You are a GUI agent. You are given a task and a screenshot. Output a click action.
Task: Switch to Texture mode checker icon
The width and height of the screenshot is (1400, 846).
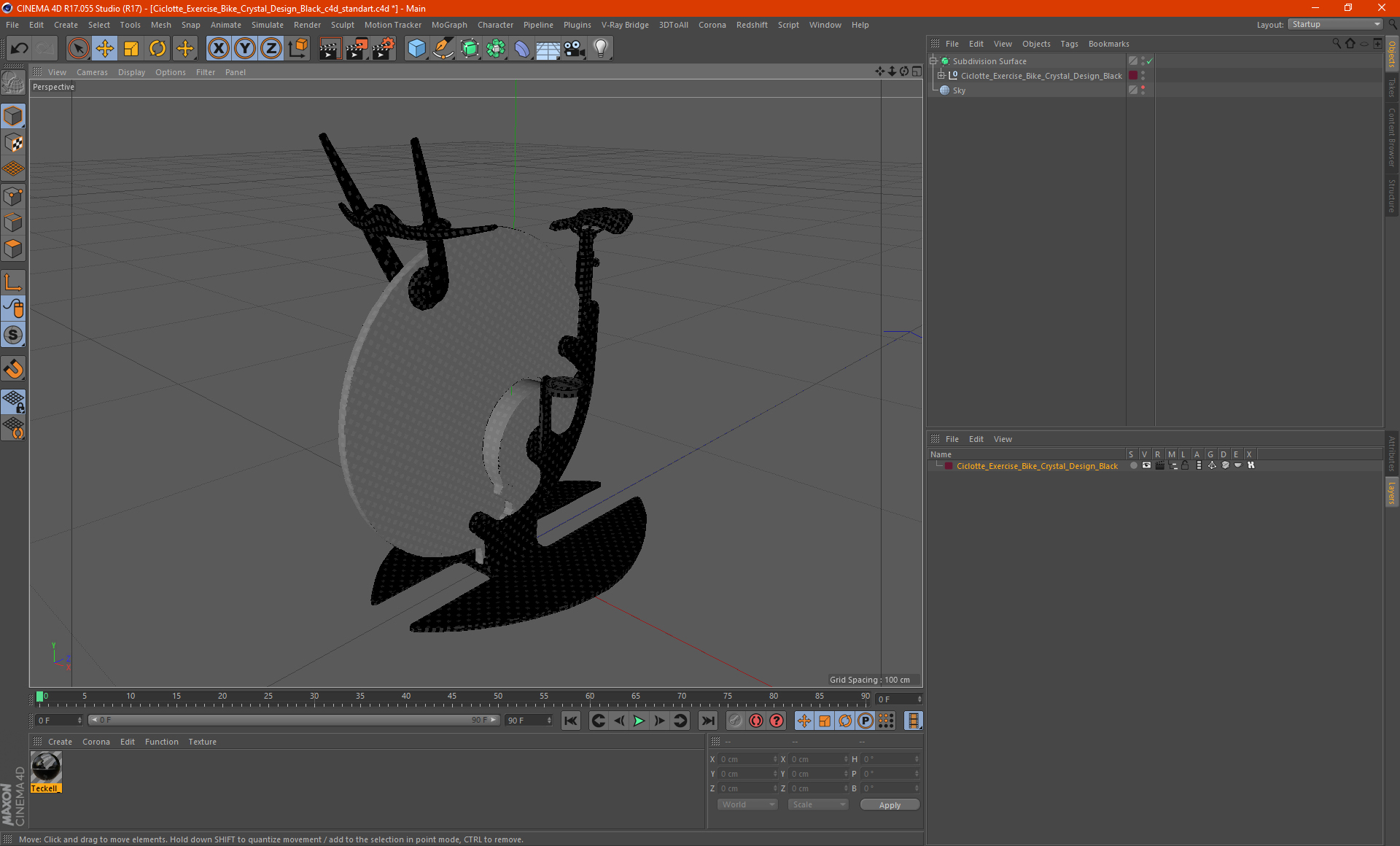pyautogui.click(x=14, y=143)
